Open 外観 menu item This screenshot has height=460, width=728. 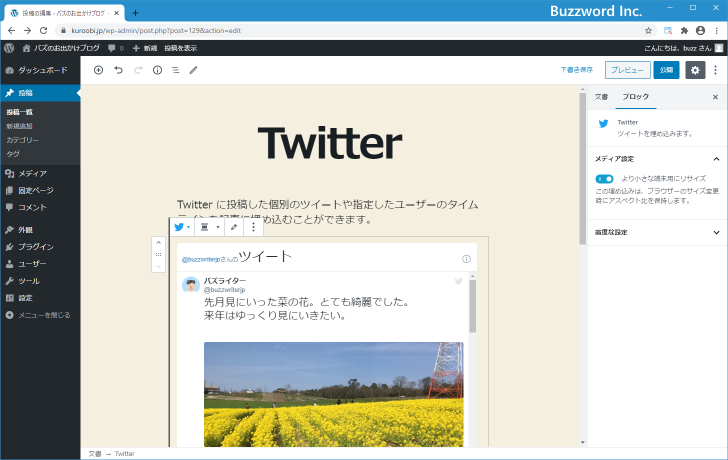pyautogui.click(x=40, y=230)
